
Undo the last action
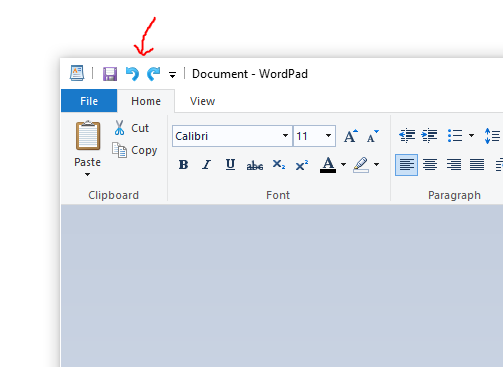coord(132,74)
